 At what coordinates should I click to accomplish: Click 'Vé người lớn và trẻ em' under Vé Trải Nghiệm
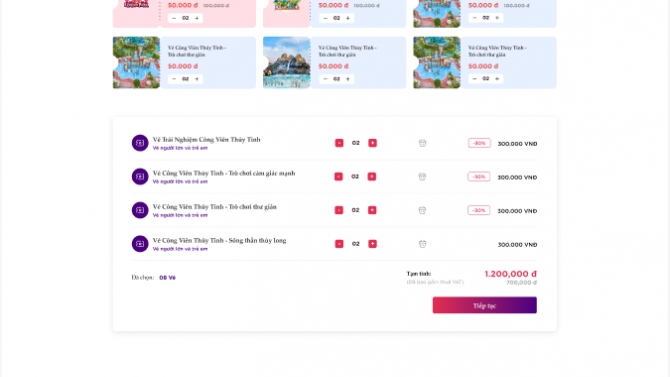tap(180, 148)
